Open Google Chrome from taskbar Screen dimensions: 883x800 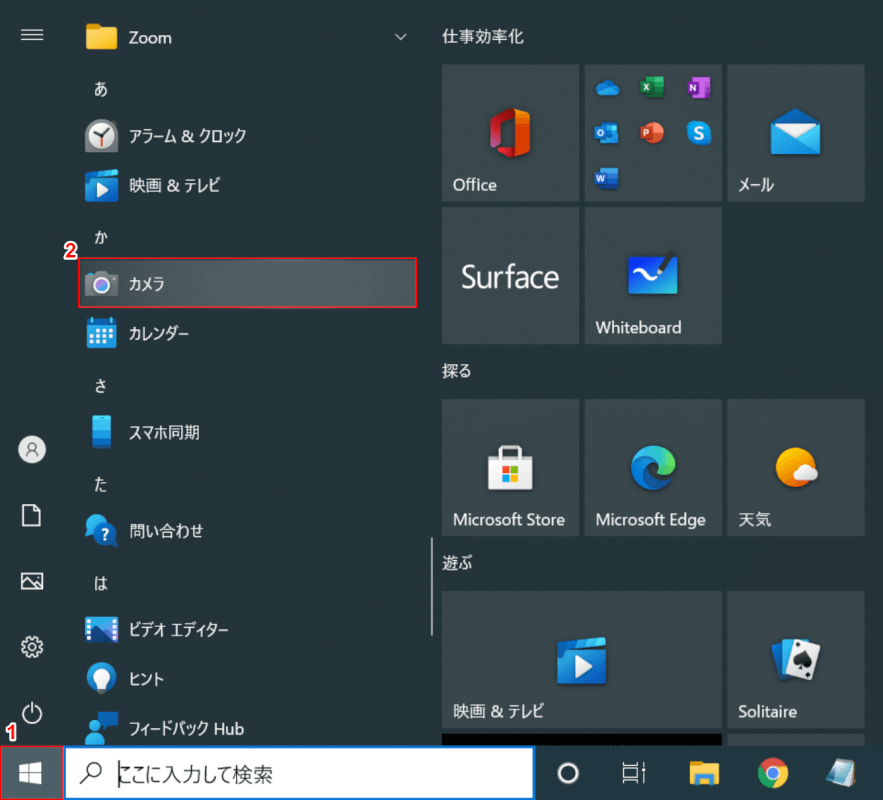tap(771, 773)
